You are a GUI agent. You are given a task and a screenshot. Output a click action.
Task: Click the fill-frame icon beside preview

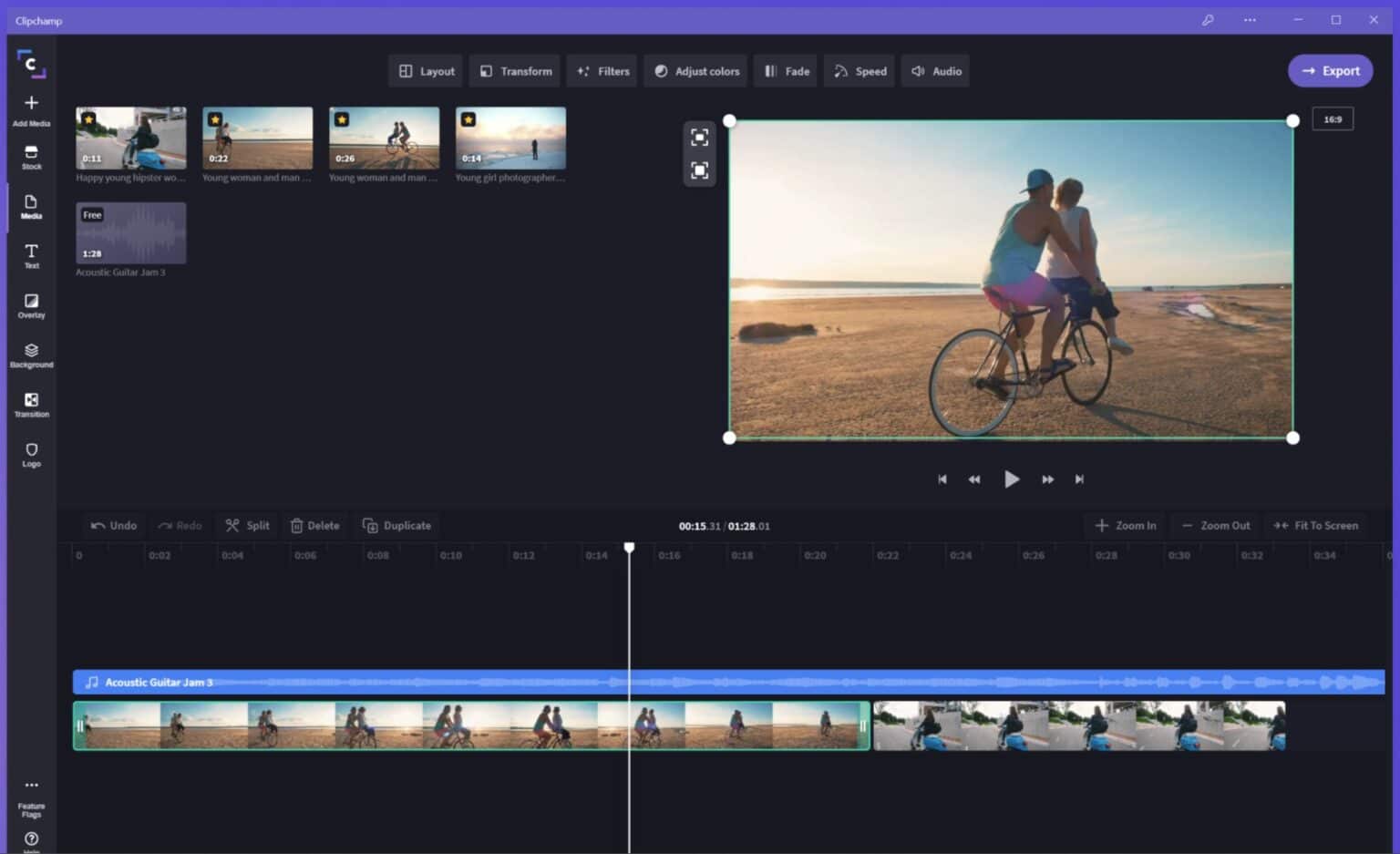[x=699, y=170]
